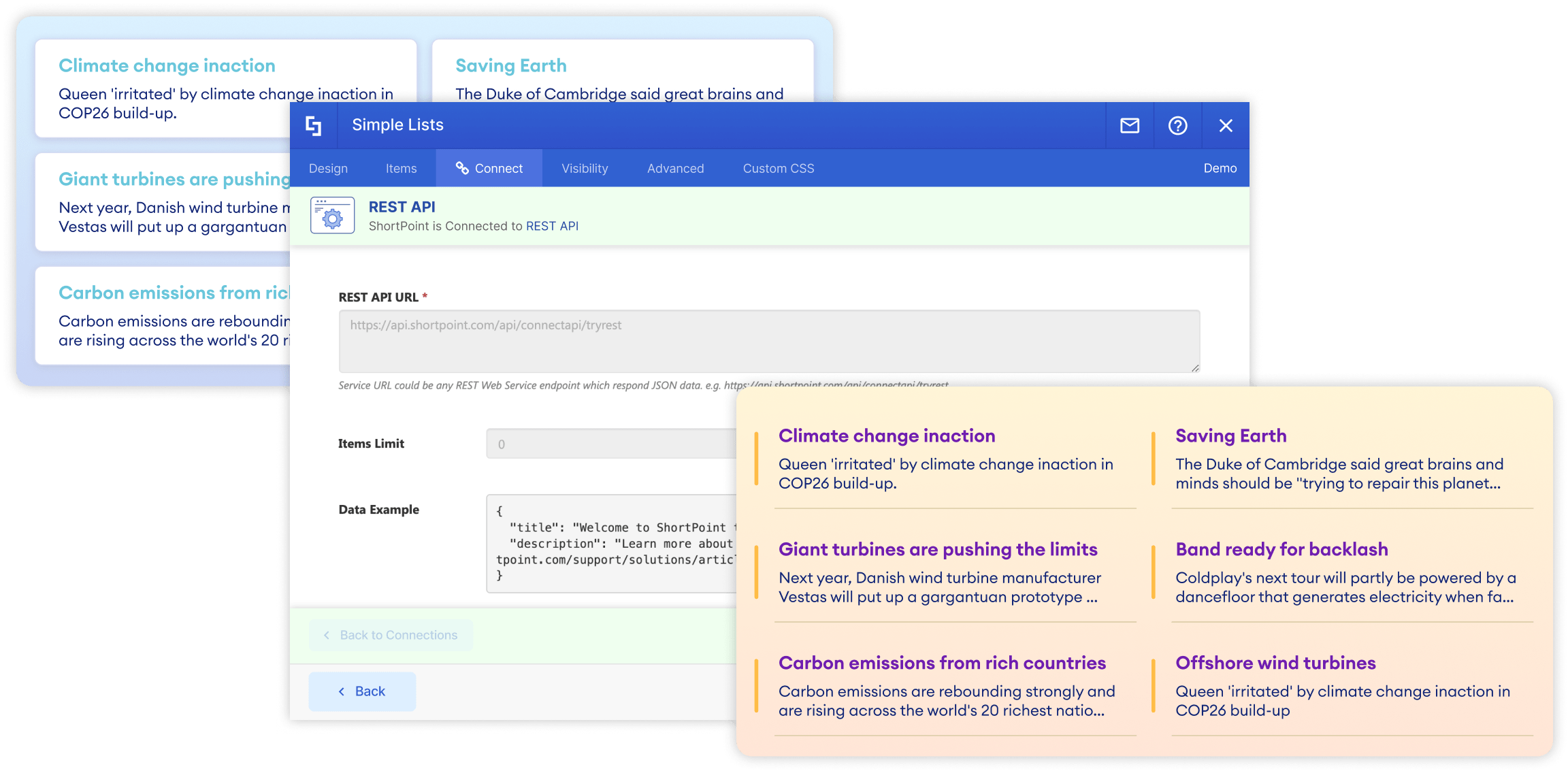Image resolution: width=1568 pixels, height=771 pixels.
Task: Select the Advanced tab
Action: (x=675, y=168)
